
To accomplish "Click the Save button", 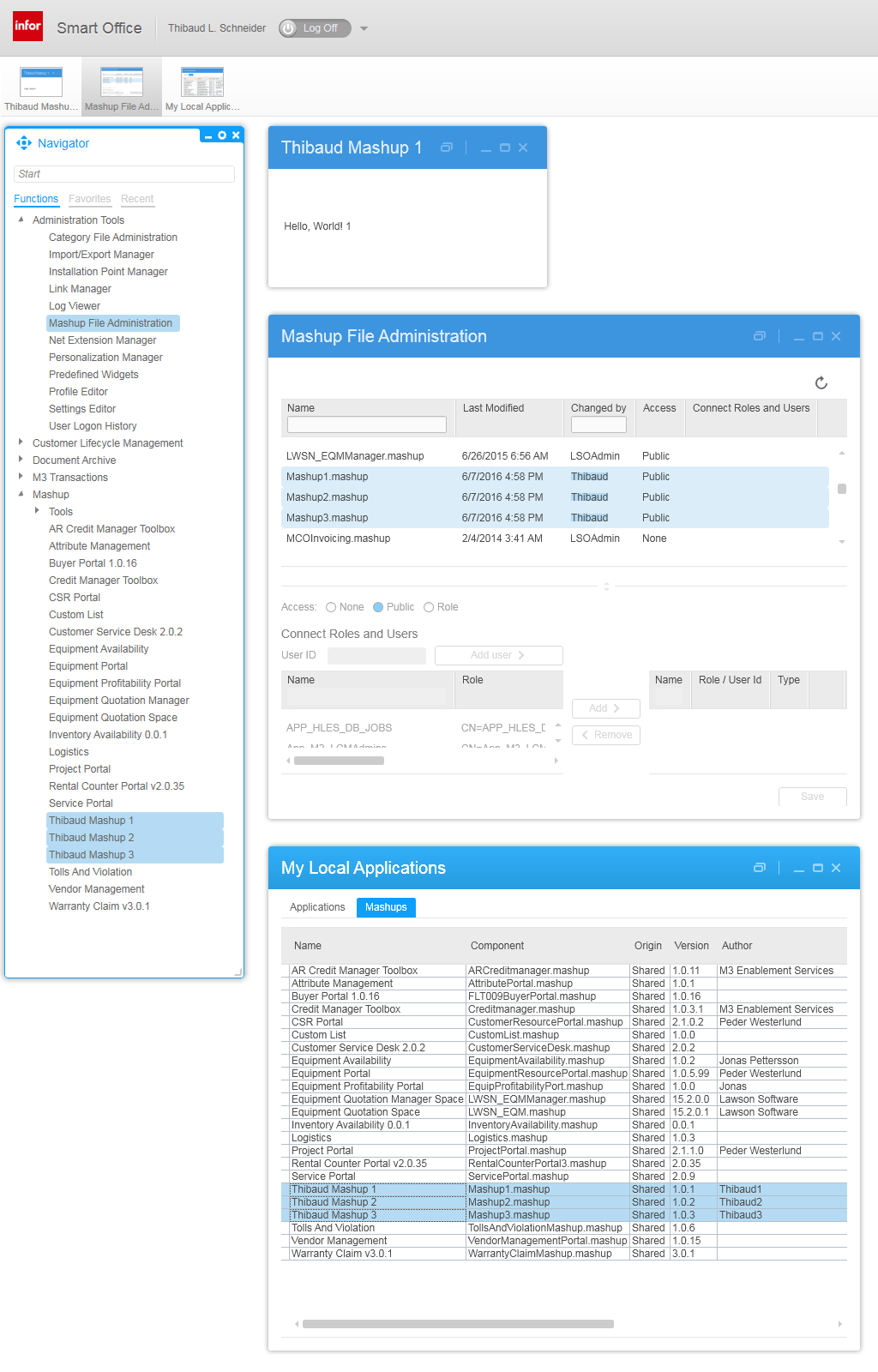I will pos(812,797).
